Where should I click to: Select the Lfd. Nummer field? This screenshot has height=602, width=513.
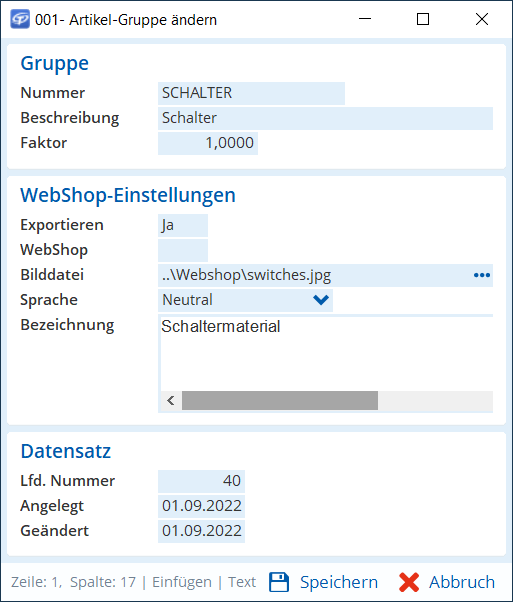coord(201,481)
